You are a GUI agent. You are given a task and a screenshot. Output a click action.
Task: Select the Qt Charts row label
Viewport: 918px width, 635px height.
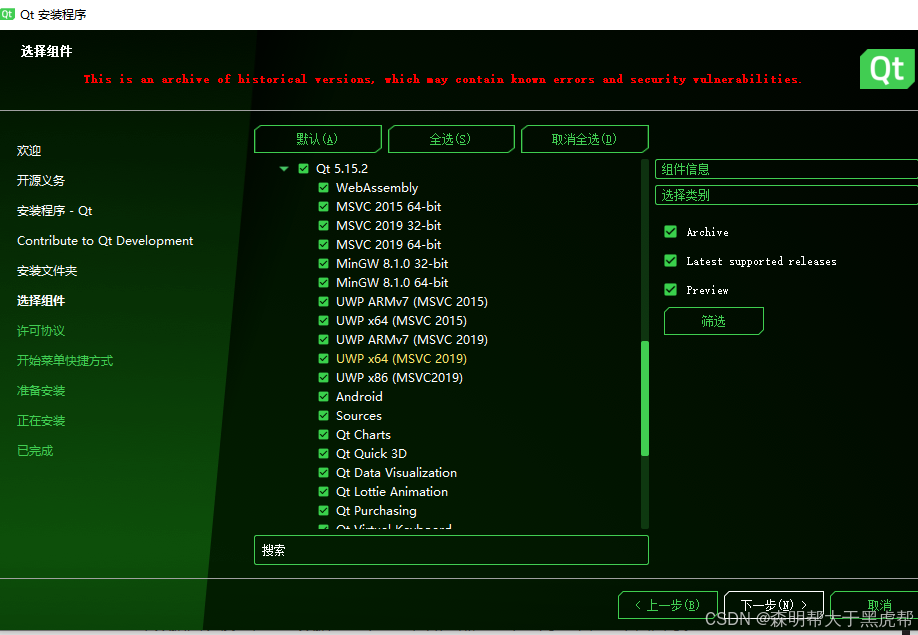363,435
